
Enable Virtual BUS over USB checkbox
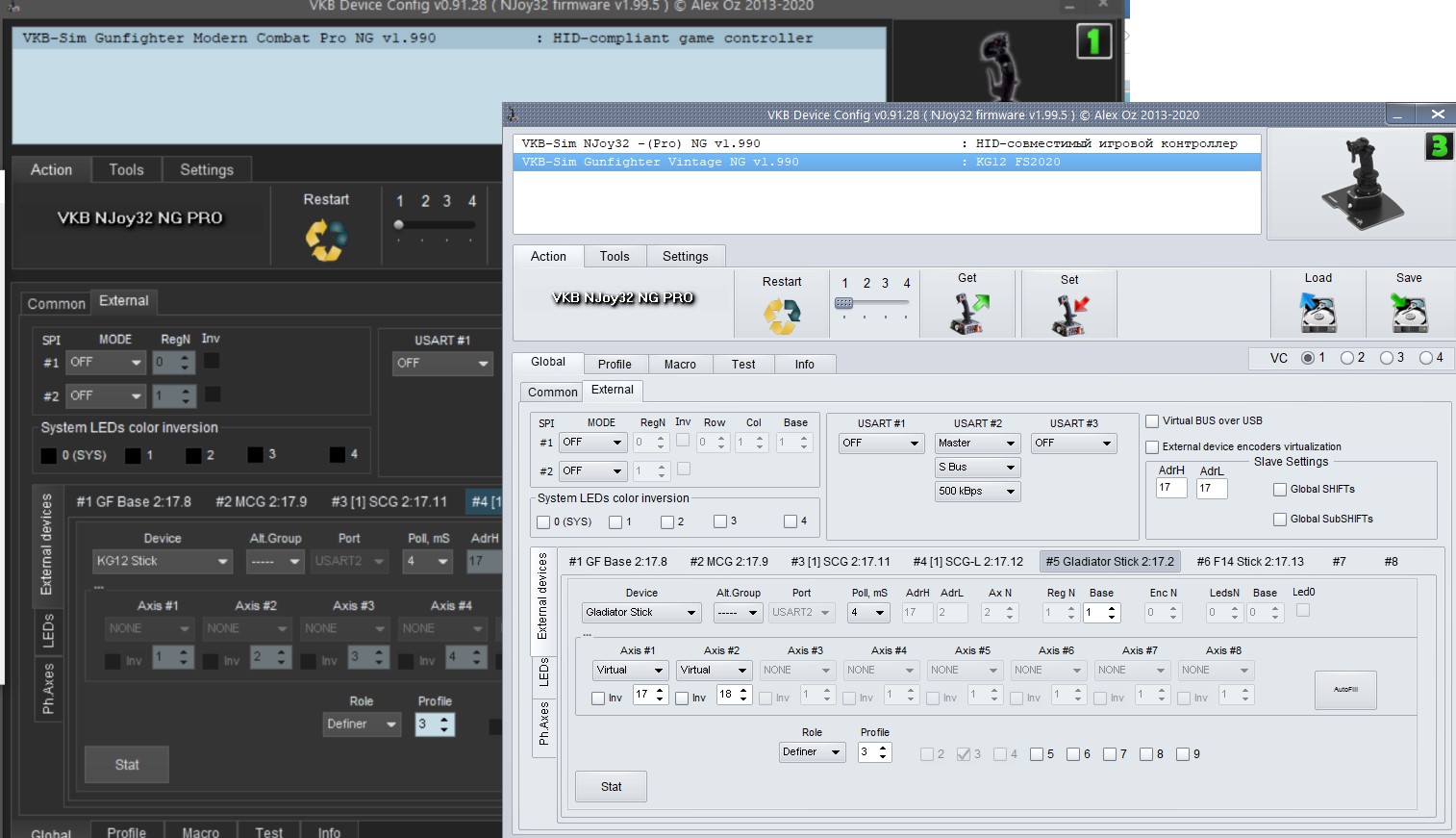point(1152,421)
